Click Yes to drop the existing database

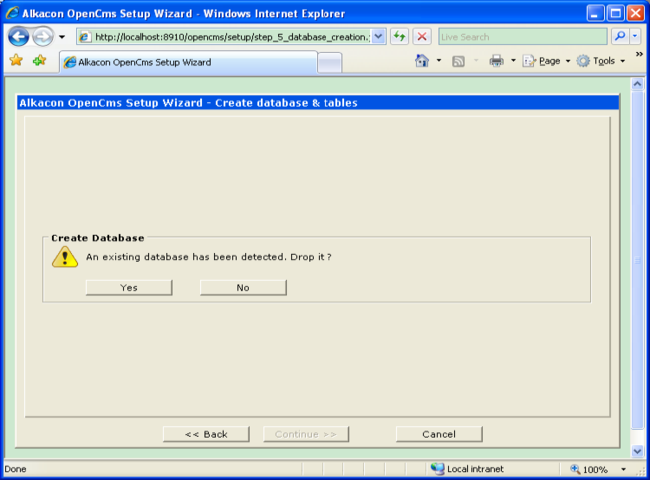click(x=129, y=288)
